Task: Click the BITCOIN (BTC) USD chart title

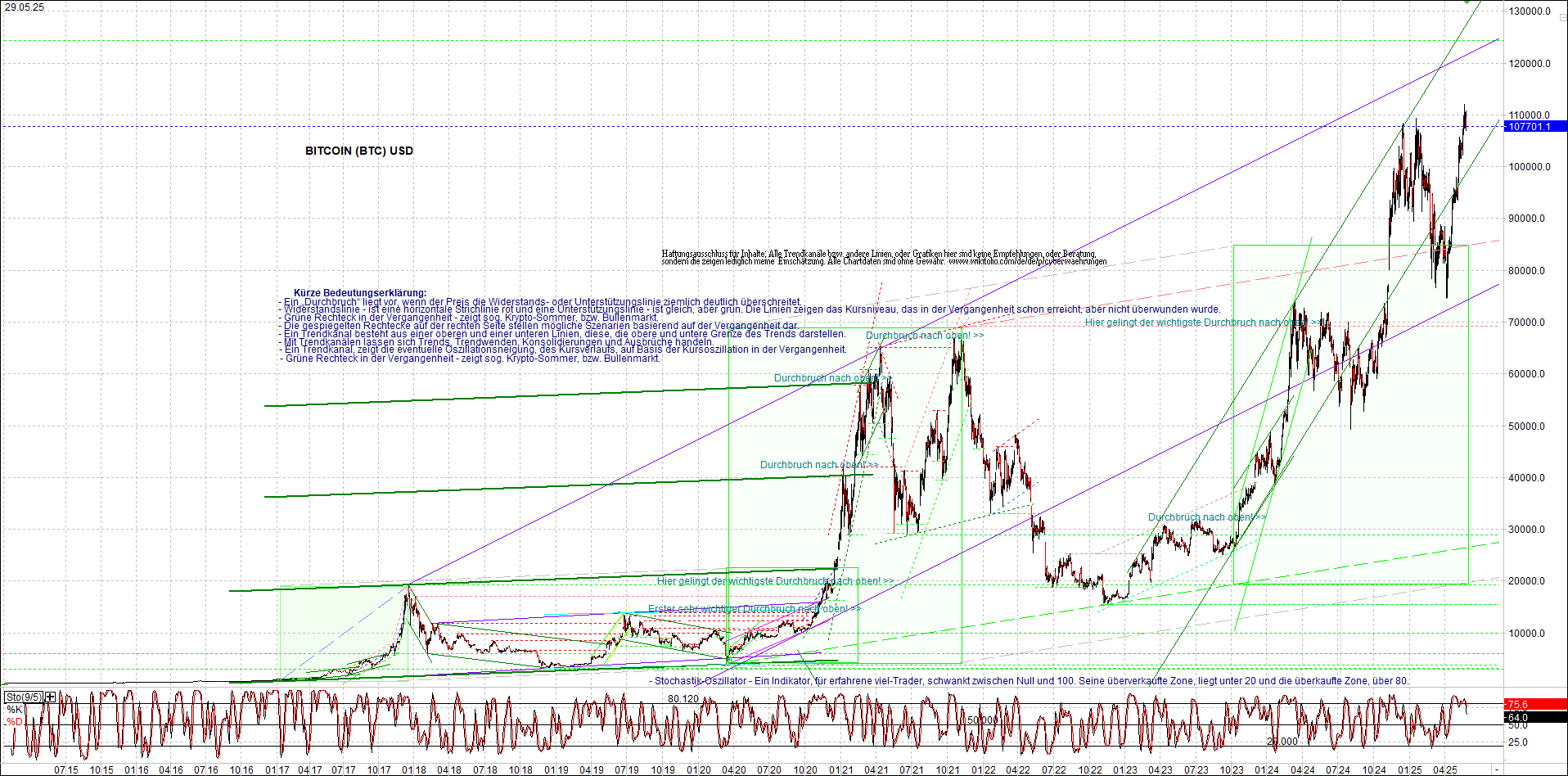Action: point(359,151)
